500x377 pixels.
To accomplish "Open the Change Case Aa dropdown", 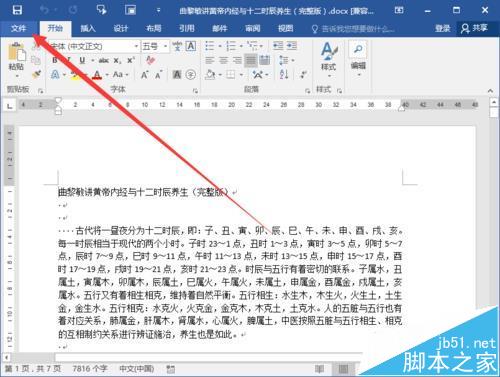I will [120, 74].
